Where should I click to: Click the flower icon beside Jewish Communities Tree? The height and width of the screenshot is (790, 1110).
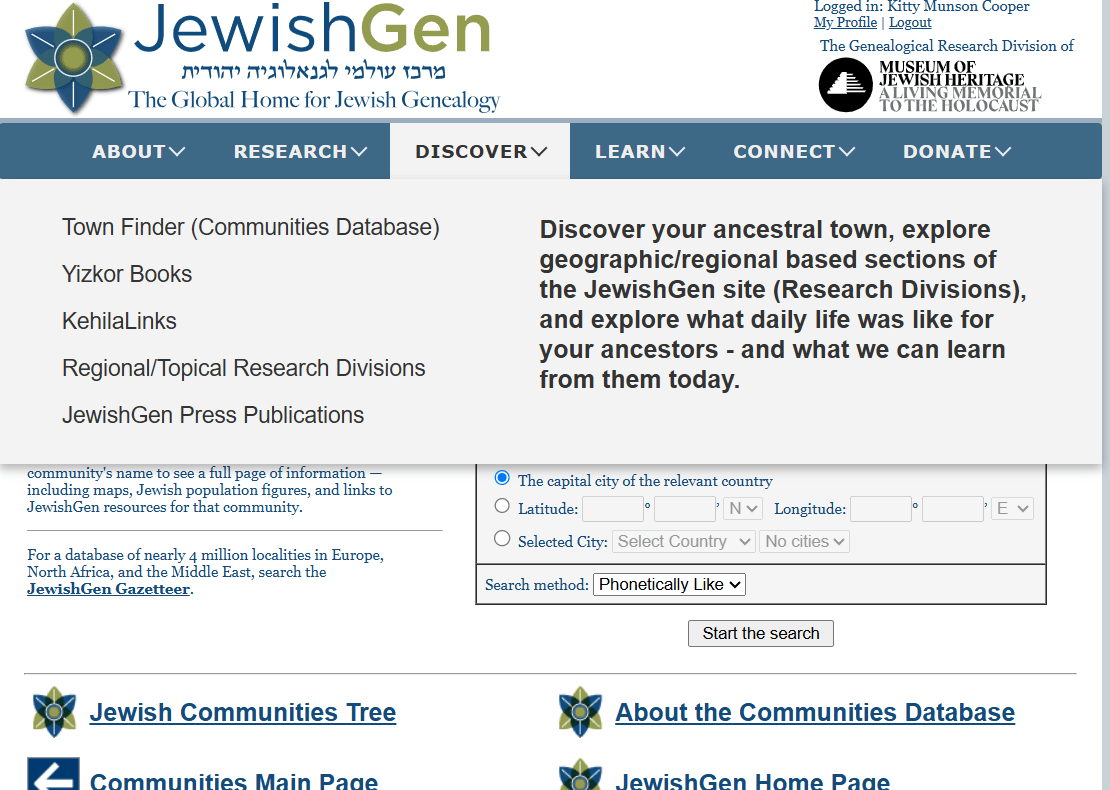coord(55,711)
